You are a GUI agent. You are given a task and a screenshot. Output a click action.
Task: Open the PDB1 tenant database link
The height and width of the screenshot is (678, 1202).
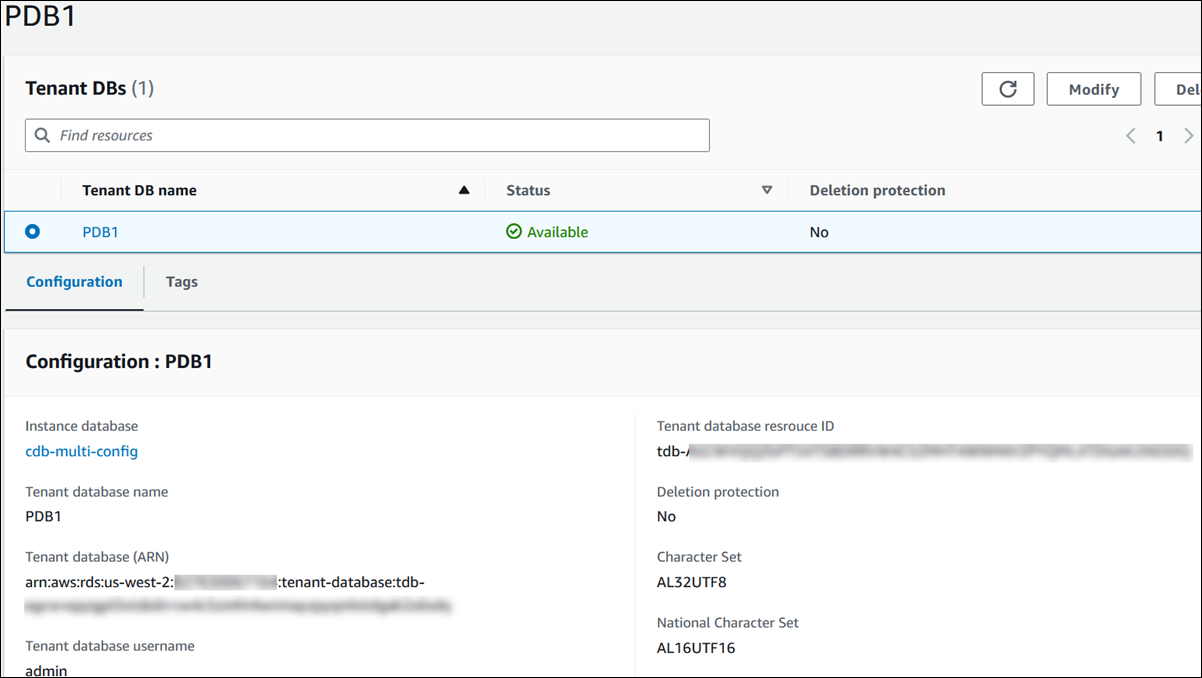[x=100, y=231]
